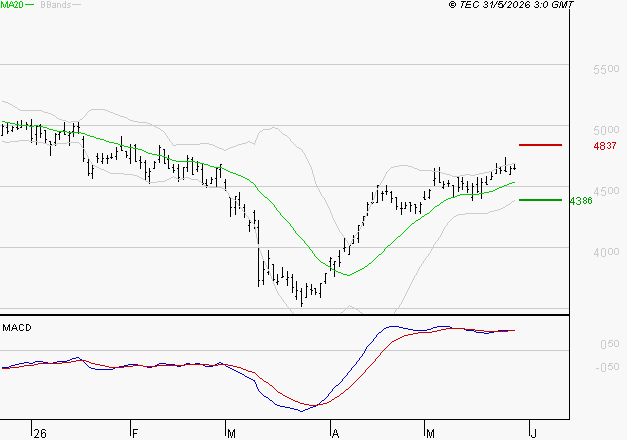Click the -050 MACD axis label
This screenshot has height=440, width=627.
coord(607,367)
